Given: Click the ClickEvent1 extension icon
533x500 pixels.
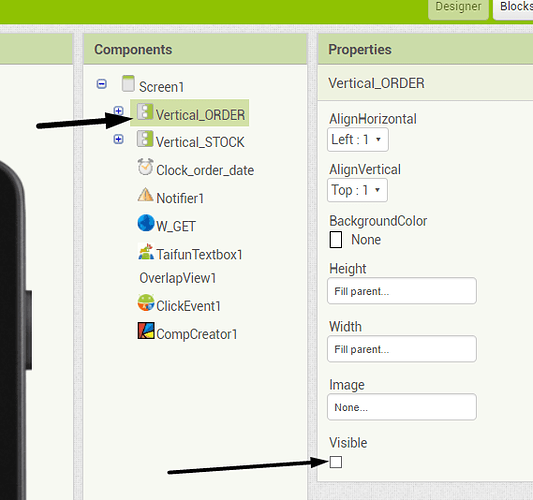Looking at the screenshot, I should click(x=146, y=303).
